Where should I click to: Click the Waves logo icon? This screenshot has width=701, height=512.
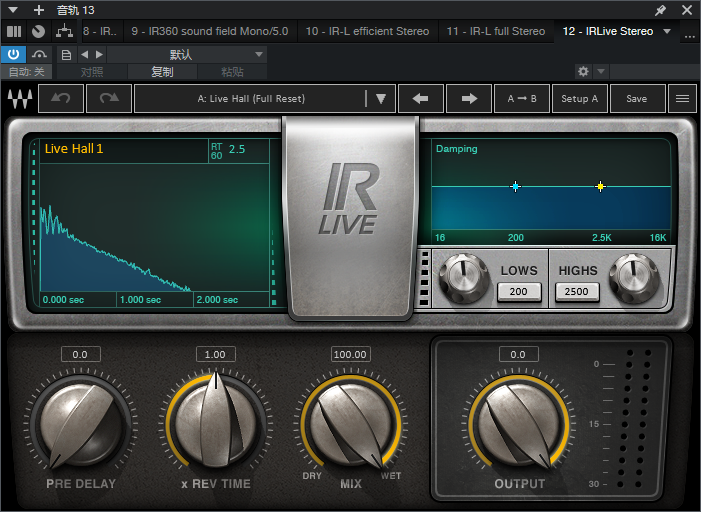(20, 98)
